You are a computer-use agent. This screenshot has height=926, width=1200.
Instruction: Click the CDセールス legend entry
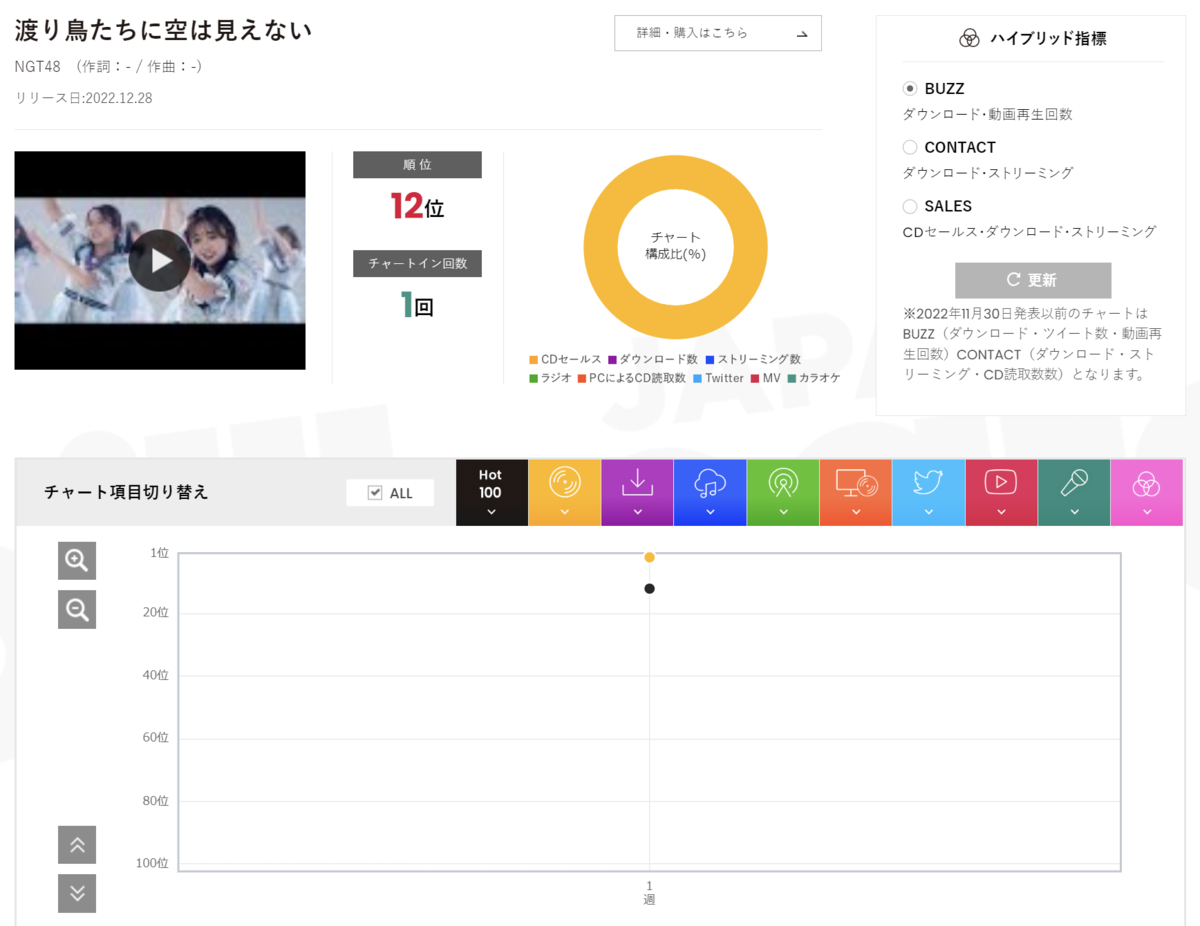(x=565, y=359)
